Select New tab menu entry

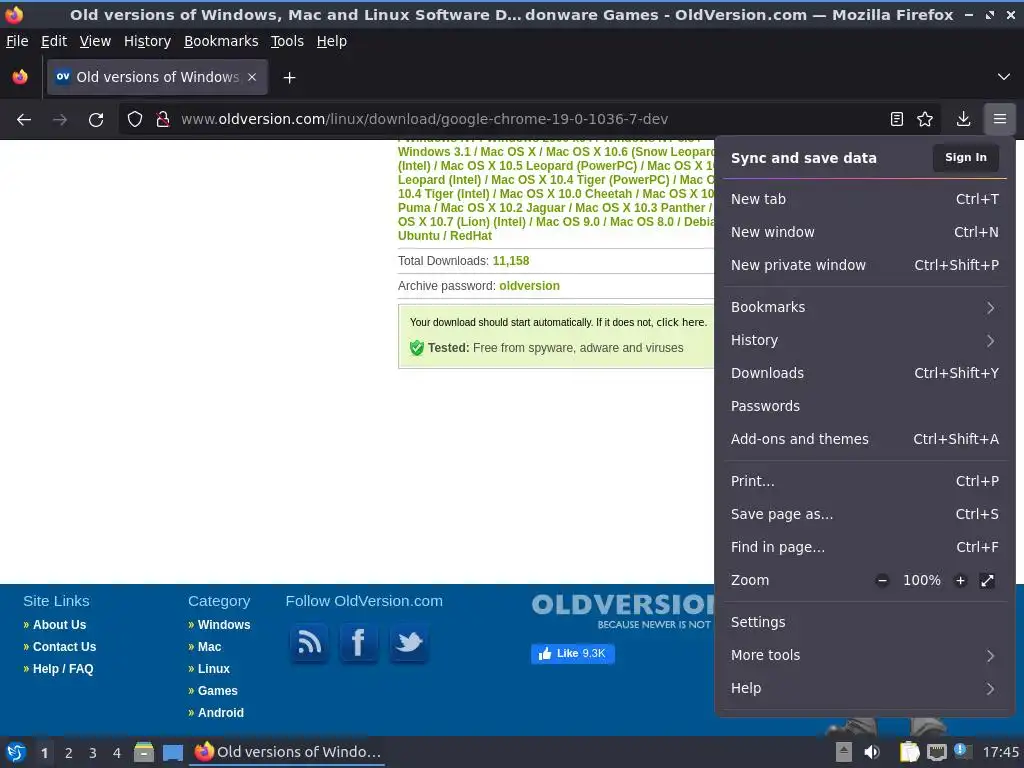point(865,199)
